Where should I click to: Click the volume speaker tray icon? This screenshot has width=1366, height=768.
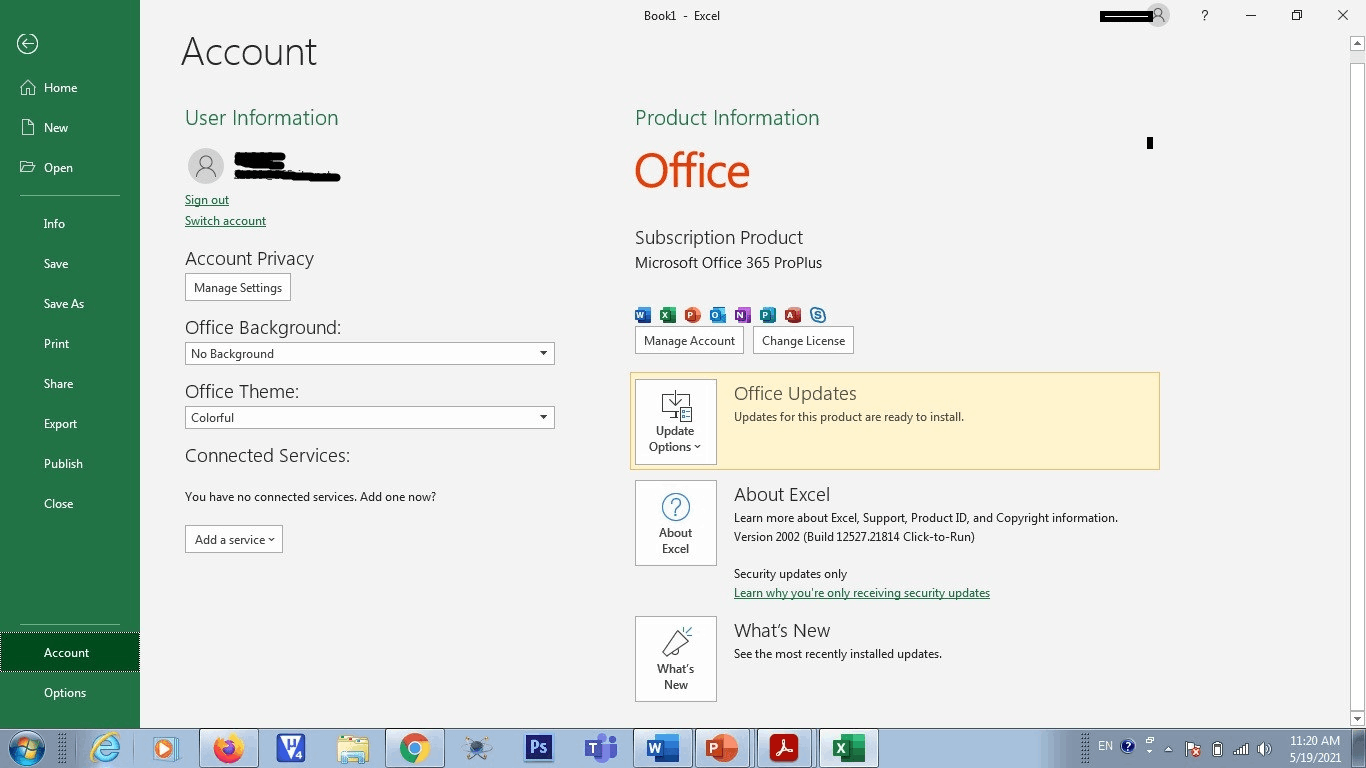(1265, 749)
